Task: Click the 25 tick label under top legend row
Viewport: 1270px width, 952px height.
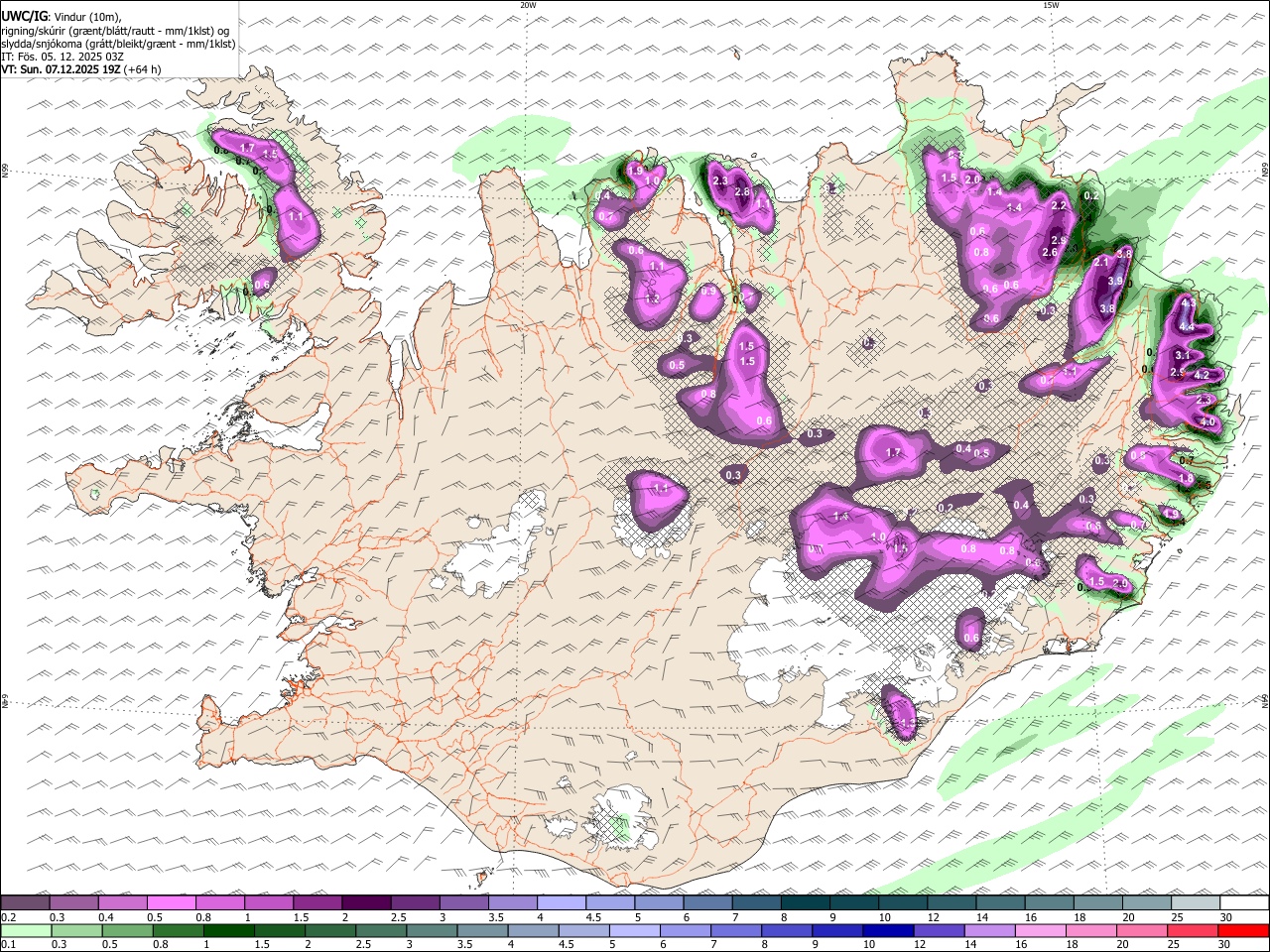Action: coord(1178,917)
